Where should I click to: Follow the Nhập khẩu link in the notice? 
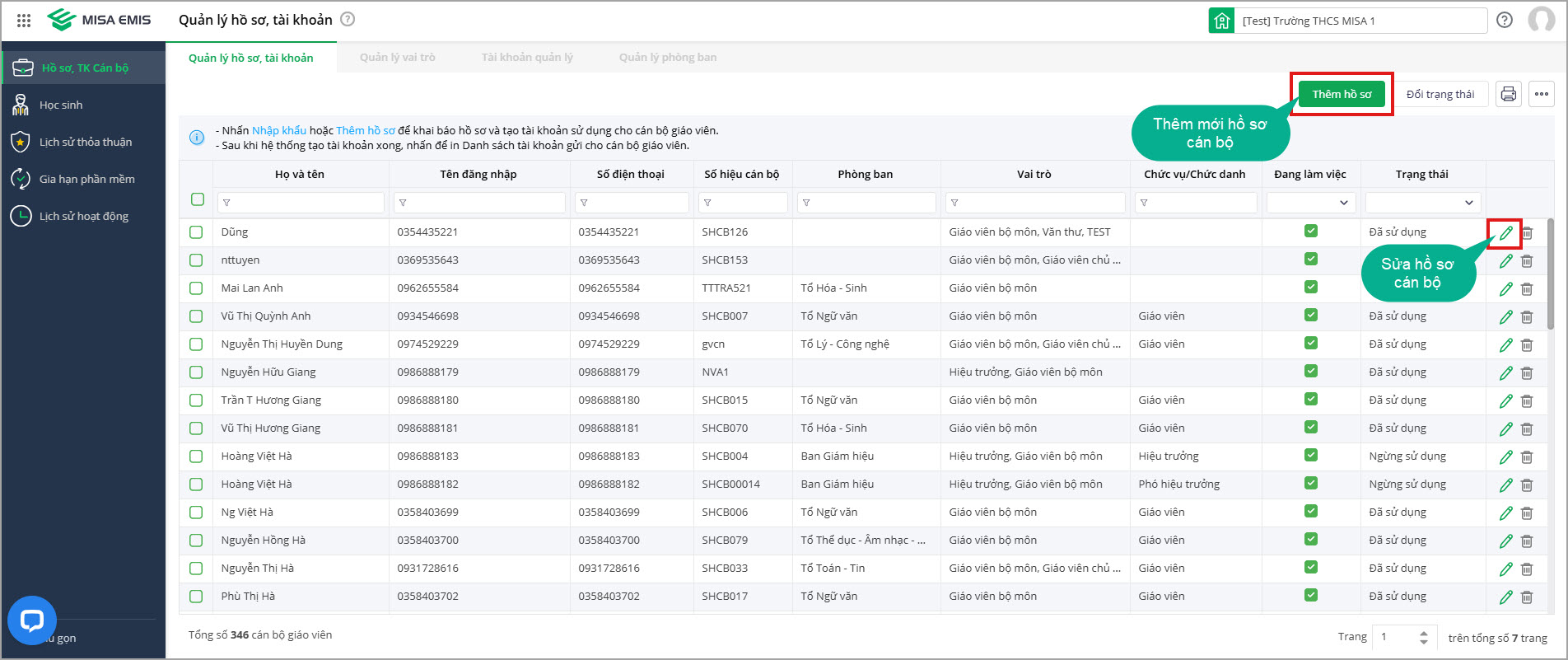[x=278, y=130]
